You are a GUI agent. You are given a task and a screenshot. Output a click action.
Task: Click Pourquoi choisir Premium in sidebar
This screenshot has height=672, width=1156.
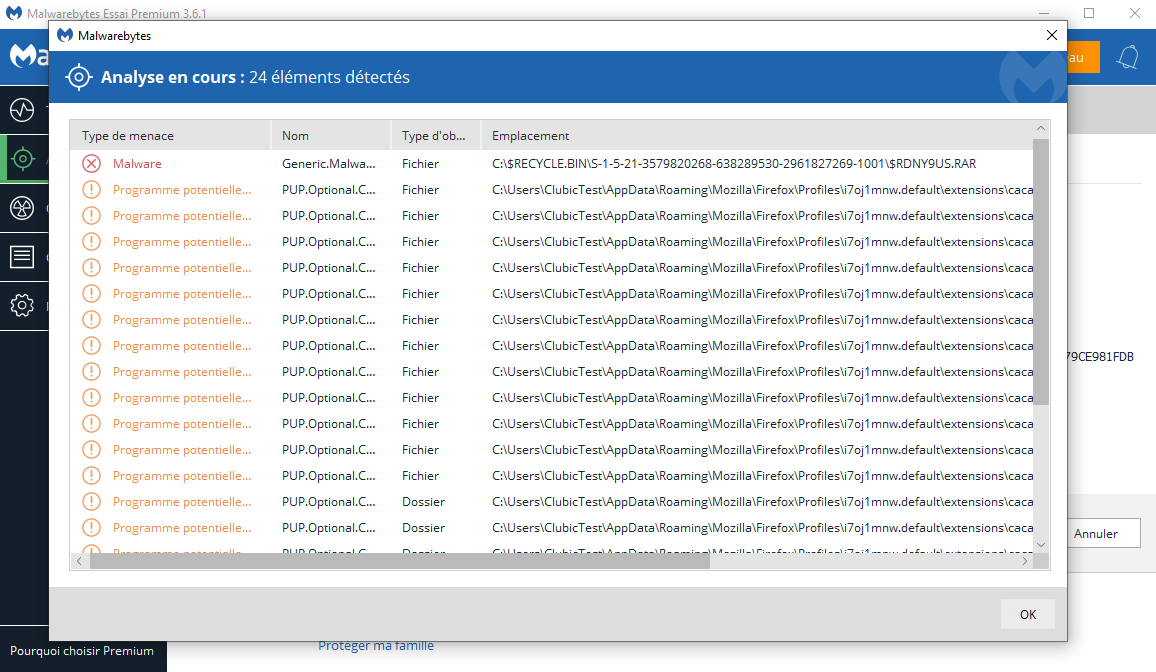(82, 651)
